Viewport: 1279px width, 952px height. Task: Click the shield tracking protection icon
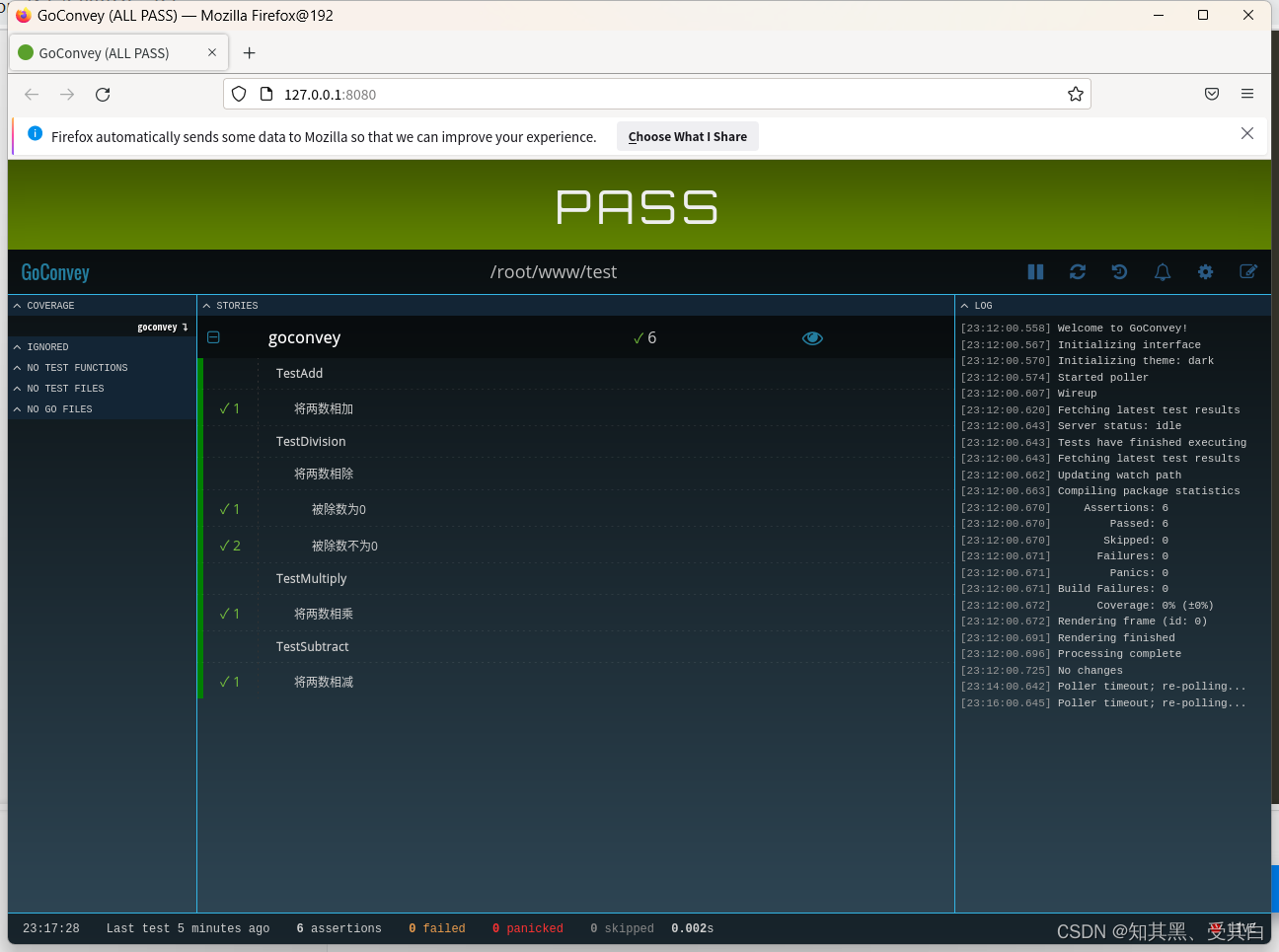(x=239, y=94)
